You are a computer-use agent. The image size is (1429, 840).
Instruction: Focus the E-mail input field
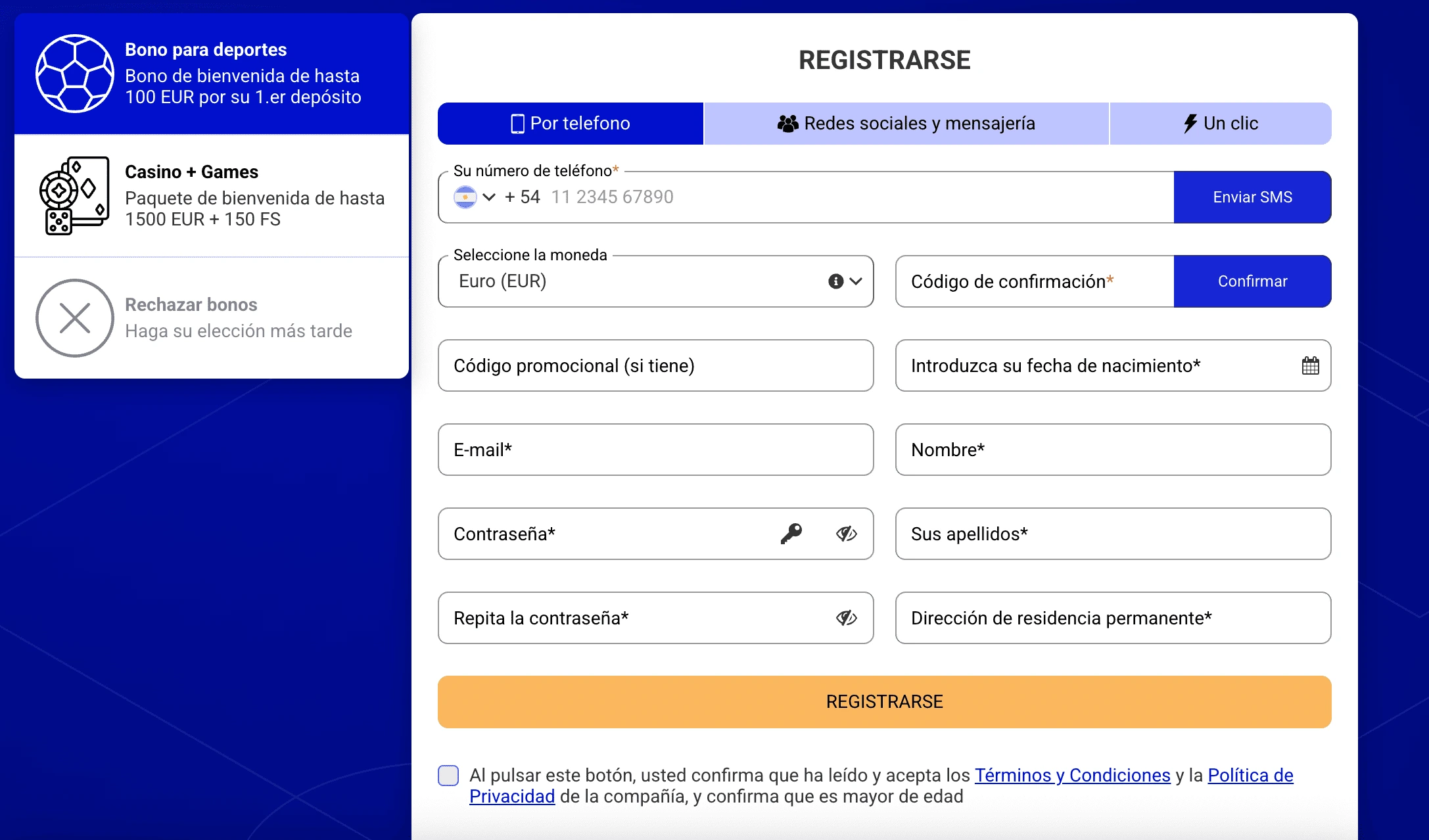pos(655,450)
